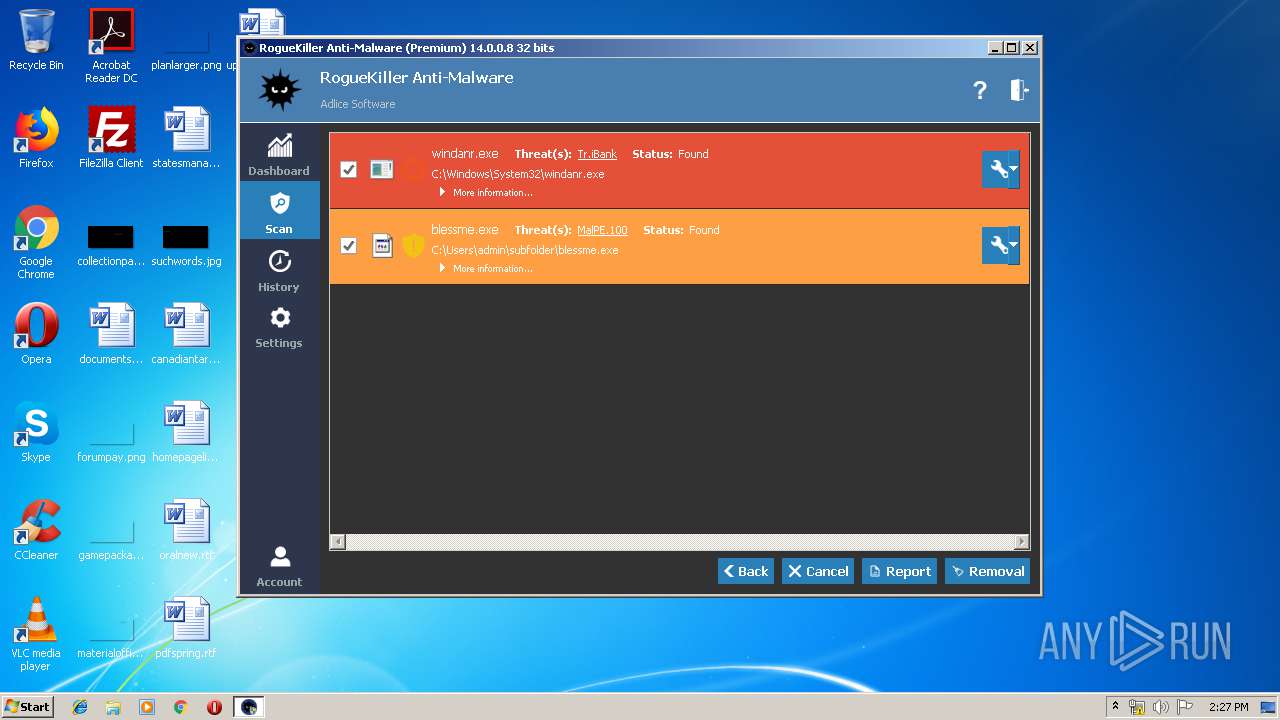The height and width of the screenshot is (720, 1280).
Task: Expand More information for blessme.exe
Action: point(486,268)
